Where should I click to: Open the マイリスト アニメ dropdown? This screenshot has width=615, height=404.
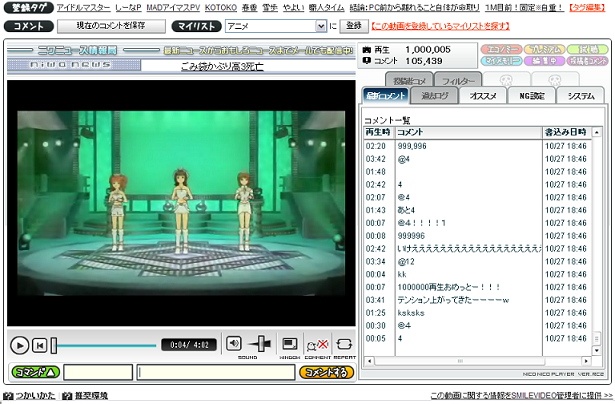coord(276,26)
